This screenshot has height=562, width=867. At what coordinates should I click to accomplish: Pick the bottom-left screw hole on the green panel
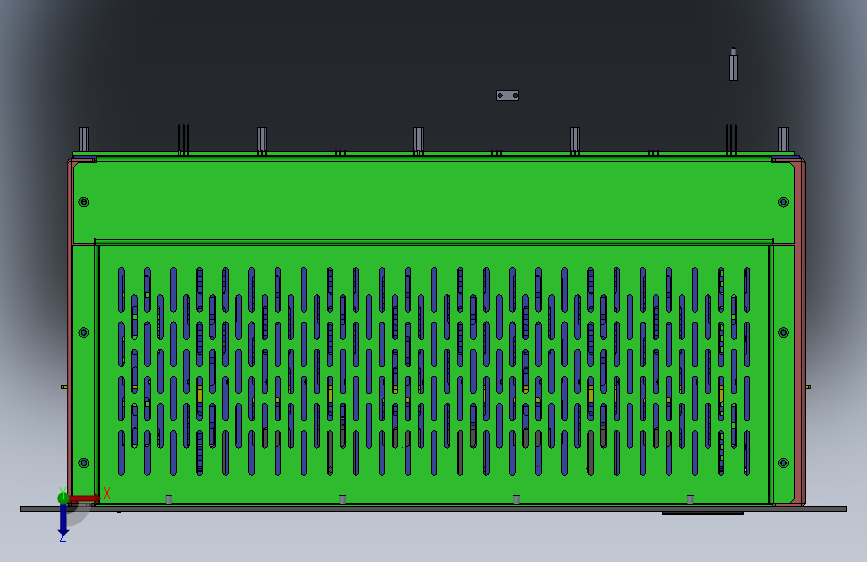(83, 462)
